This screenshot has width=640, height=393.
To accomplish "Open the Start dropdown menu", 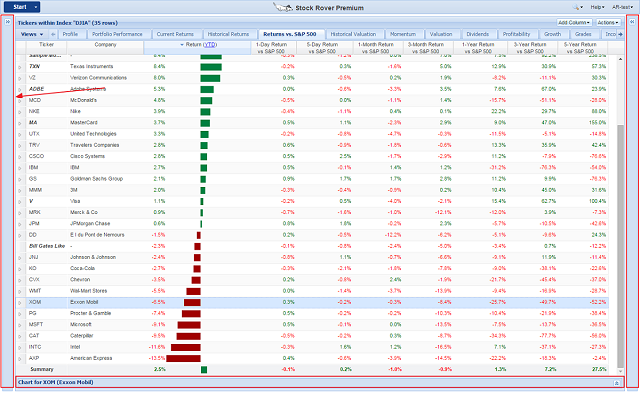I will [x=36, y=7].
